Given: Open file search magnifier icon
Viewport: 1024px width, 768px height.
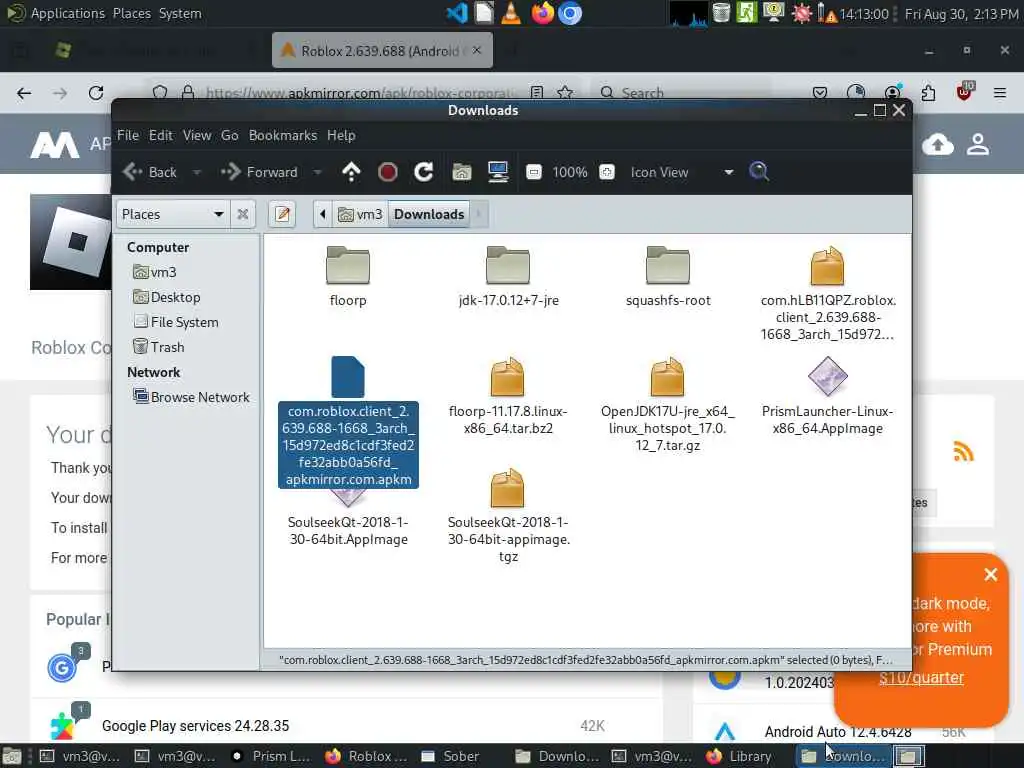Looking at the screenshot, I should click(759, 172).
